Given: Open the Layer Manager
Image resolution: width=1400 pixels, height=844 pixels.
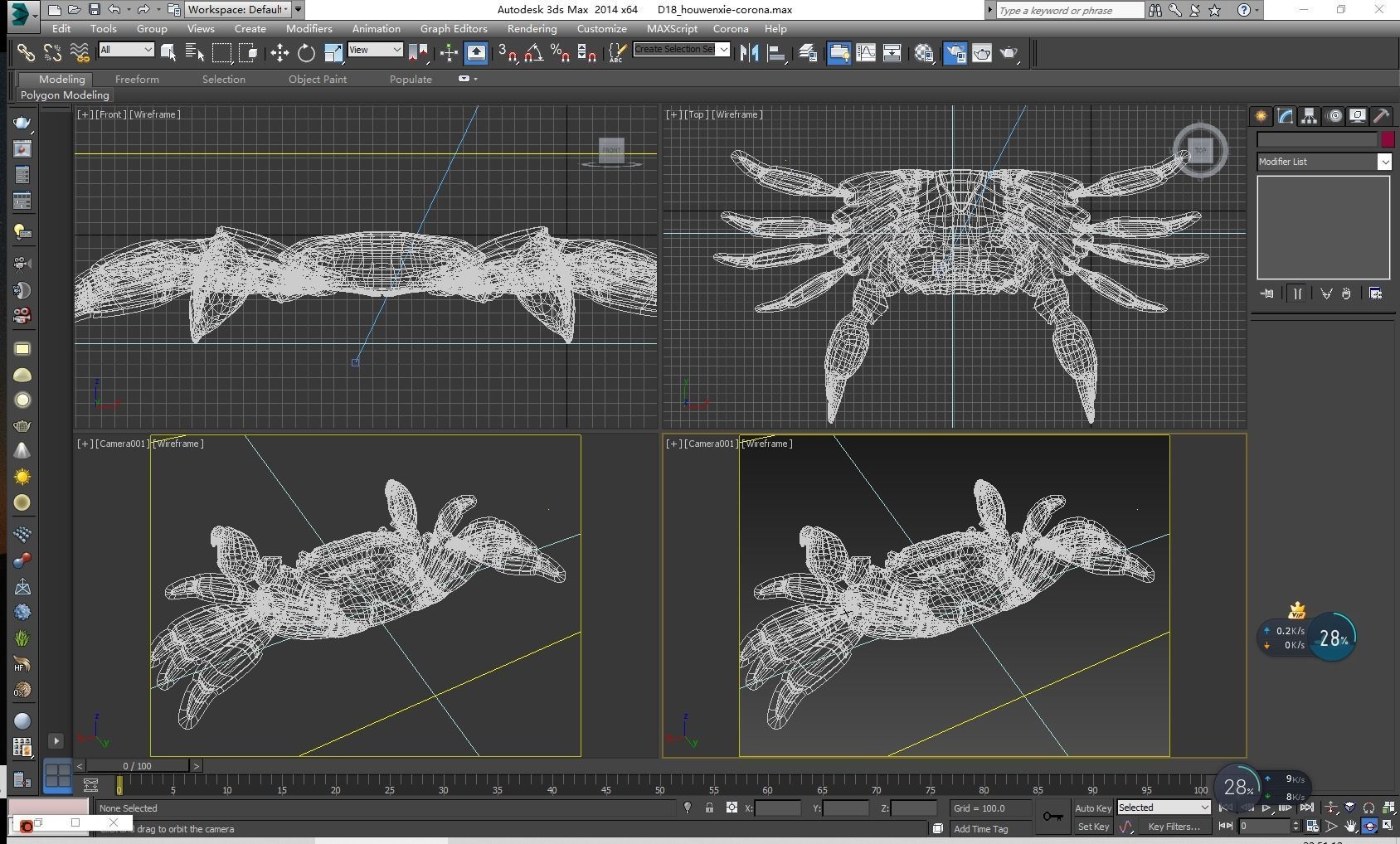Looking at the screenshot, I should click(808, 53).
